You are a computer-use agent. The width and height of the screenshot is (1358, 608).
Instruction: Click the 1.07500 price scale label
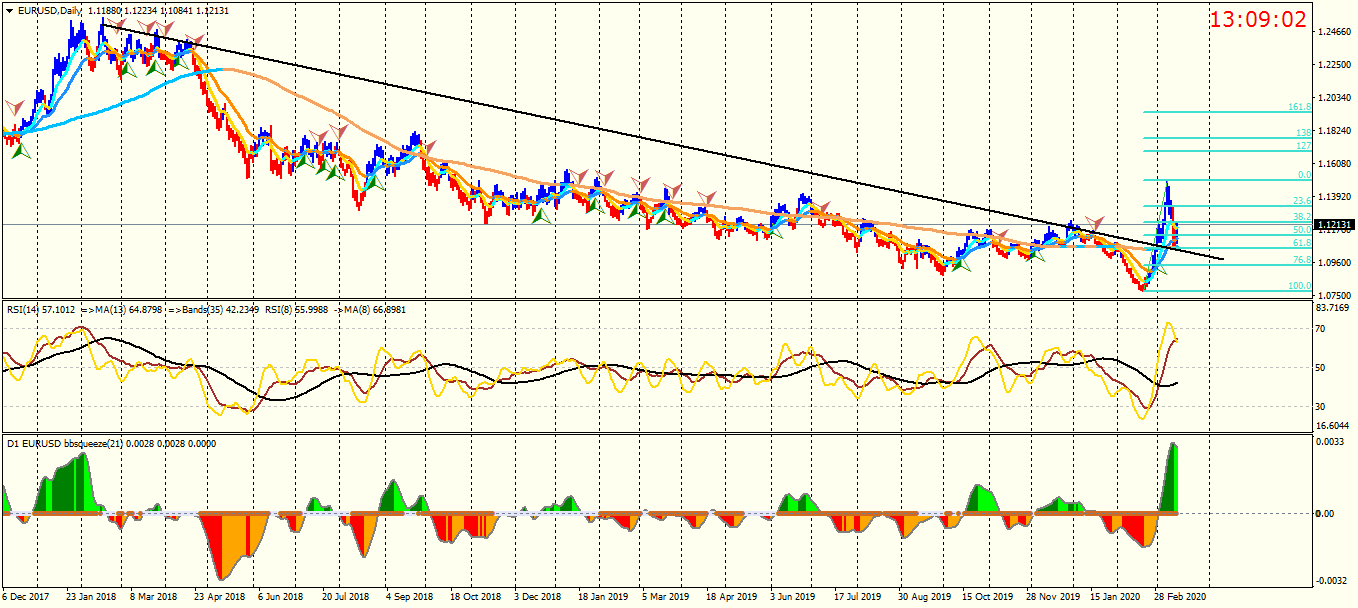[x=1334, y=296]
